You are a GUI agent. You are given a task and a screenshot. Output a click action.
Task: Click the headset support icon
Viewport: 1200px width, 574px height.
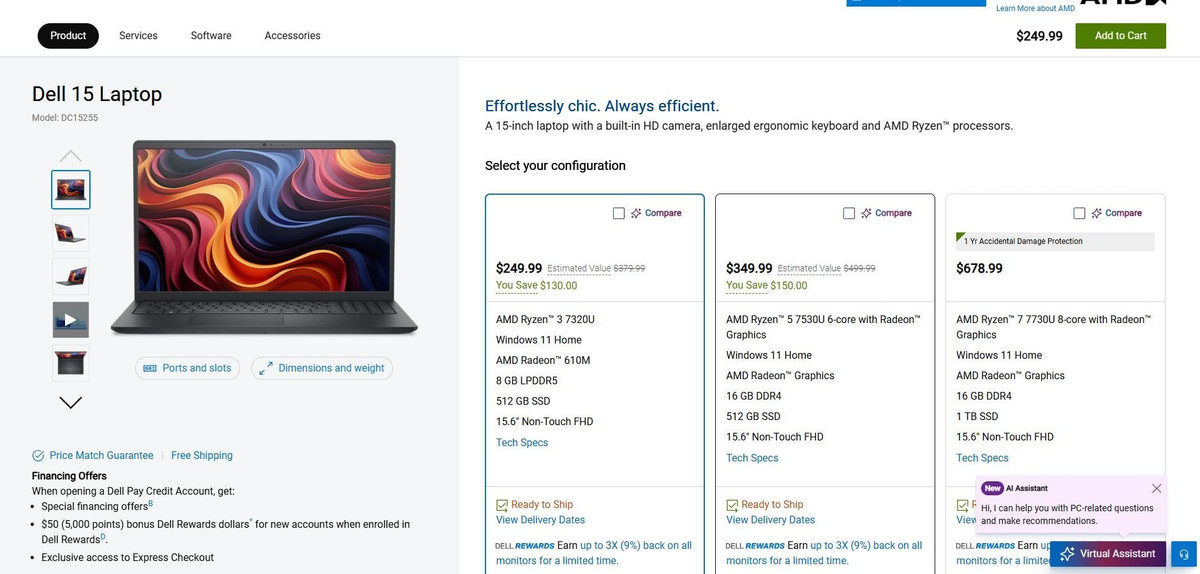click(x=1183, y=554)
